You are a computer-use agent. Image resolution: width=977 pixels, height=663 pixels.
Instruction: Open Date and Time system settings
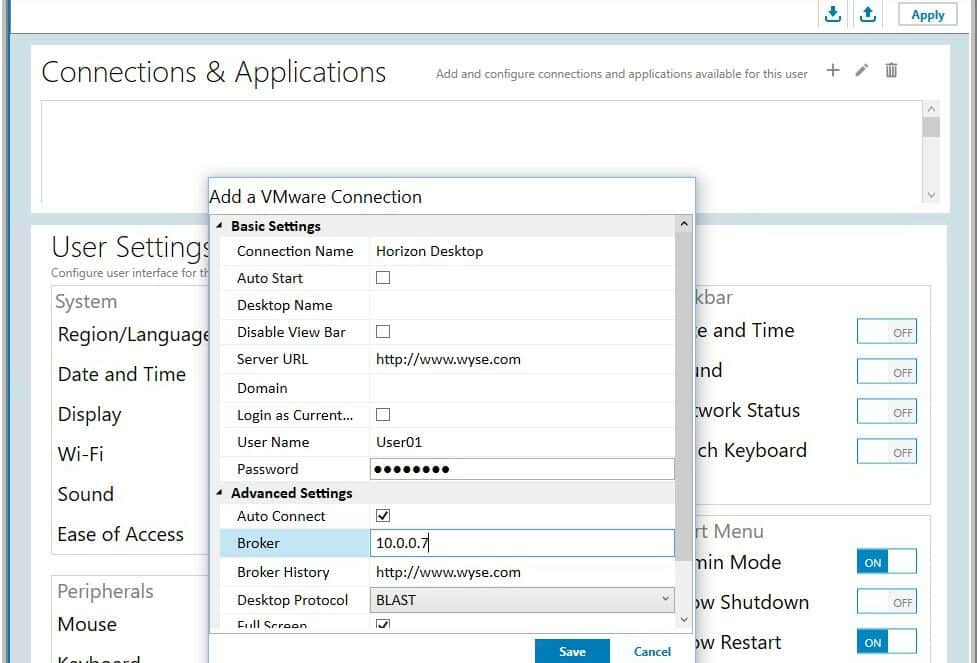pyautogui.click(x=122, y=374)
